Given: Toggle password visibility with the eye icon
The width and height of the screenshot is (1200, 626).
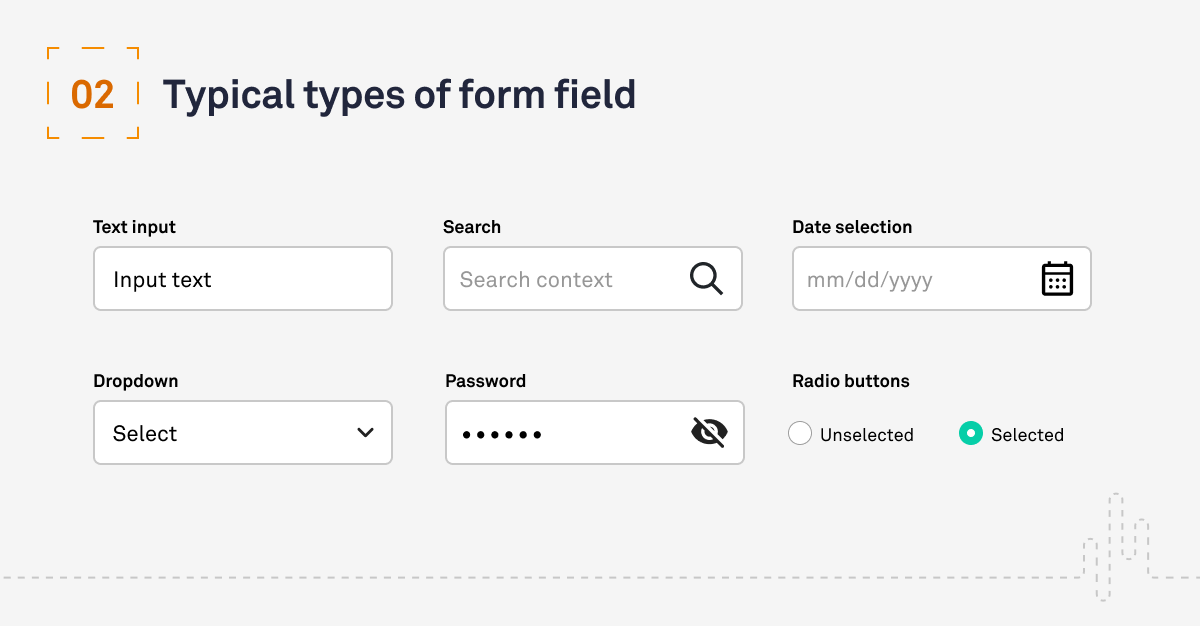Looking at the screenshot, I should [709, 432].
